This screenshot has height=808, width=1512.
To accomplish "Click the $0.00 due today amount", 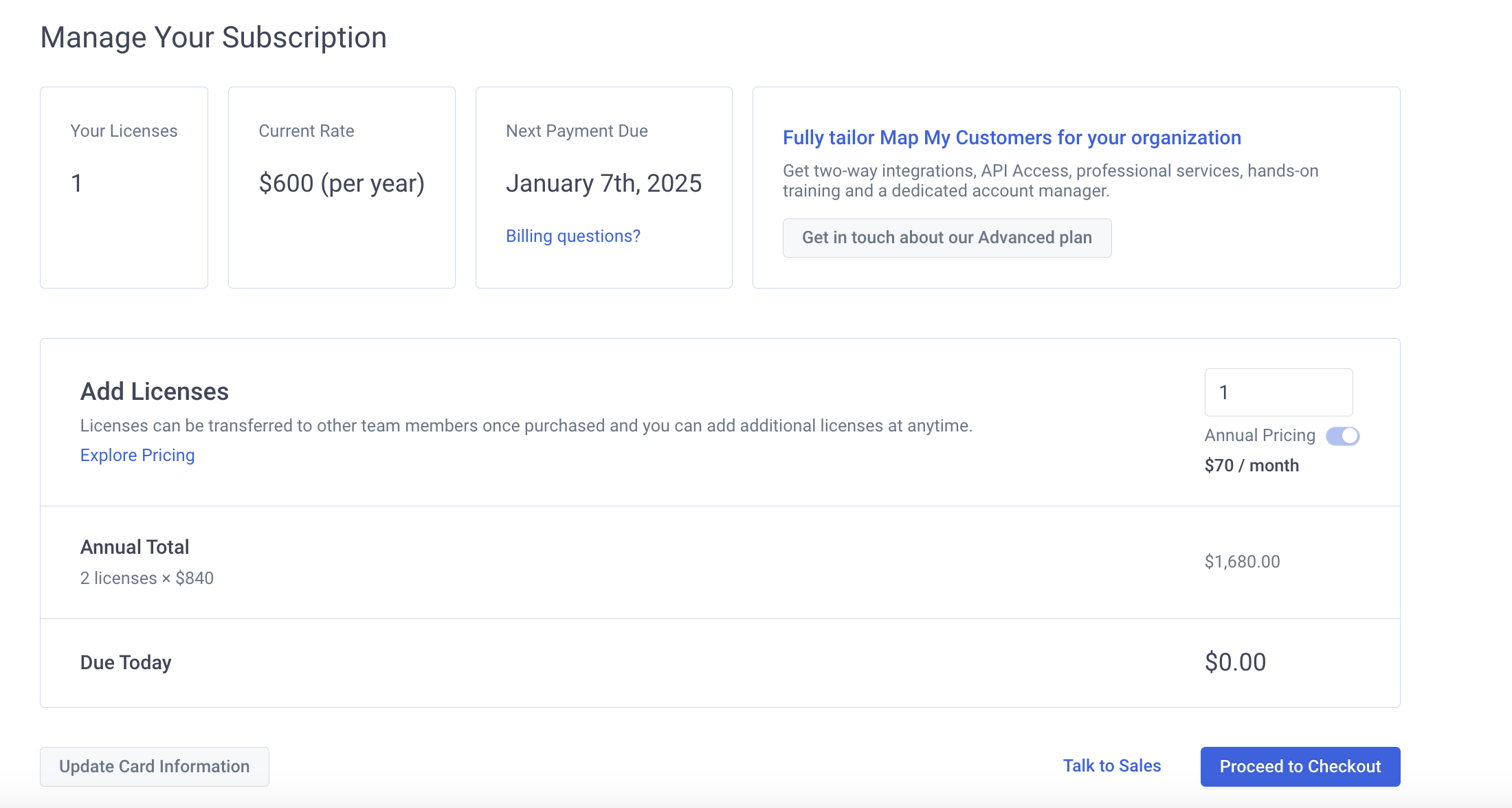I will 1235,662.
